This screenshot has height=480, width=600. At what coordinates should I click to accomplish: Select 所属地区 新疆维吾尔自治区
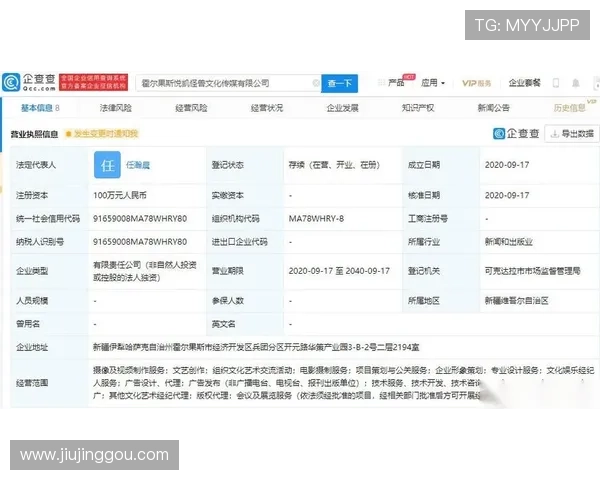point(516,300)
